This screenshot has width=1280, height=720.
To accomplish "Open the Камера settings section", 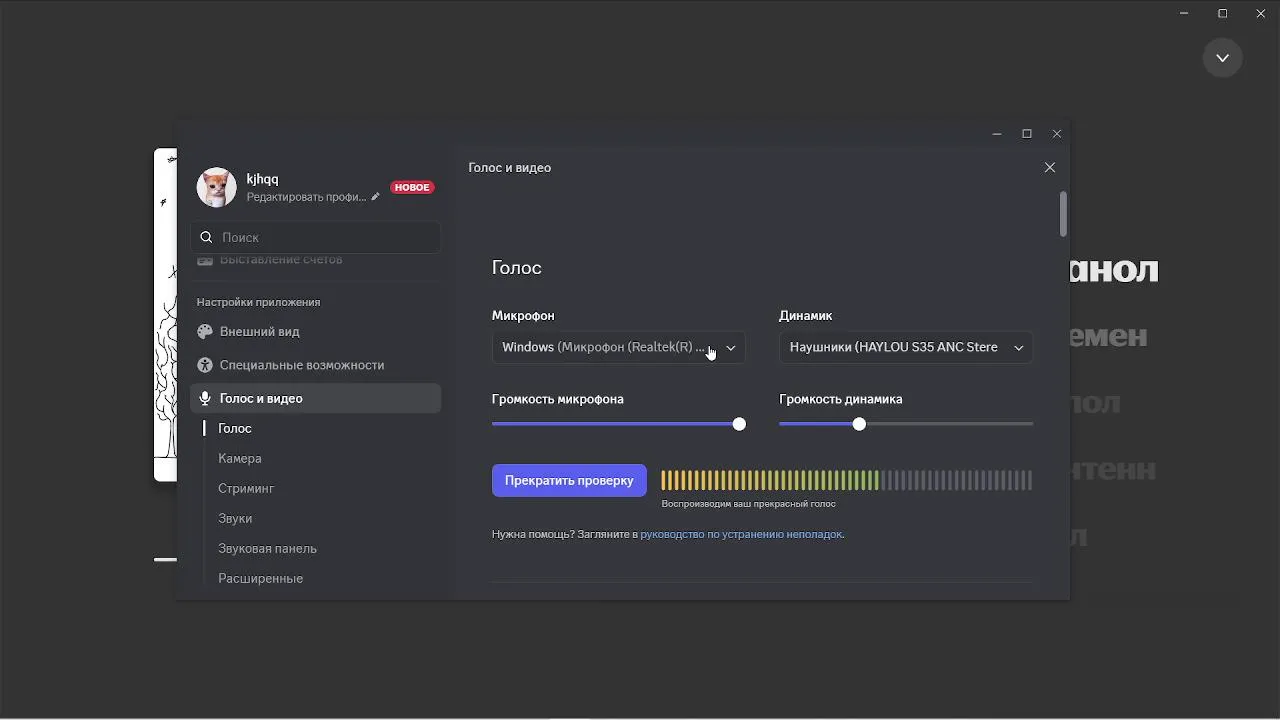I will coord(240,458).
